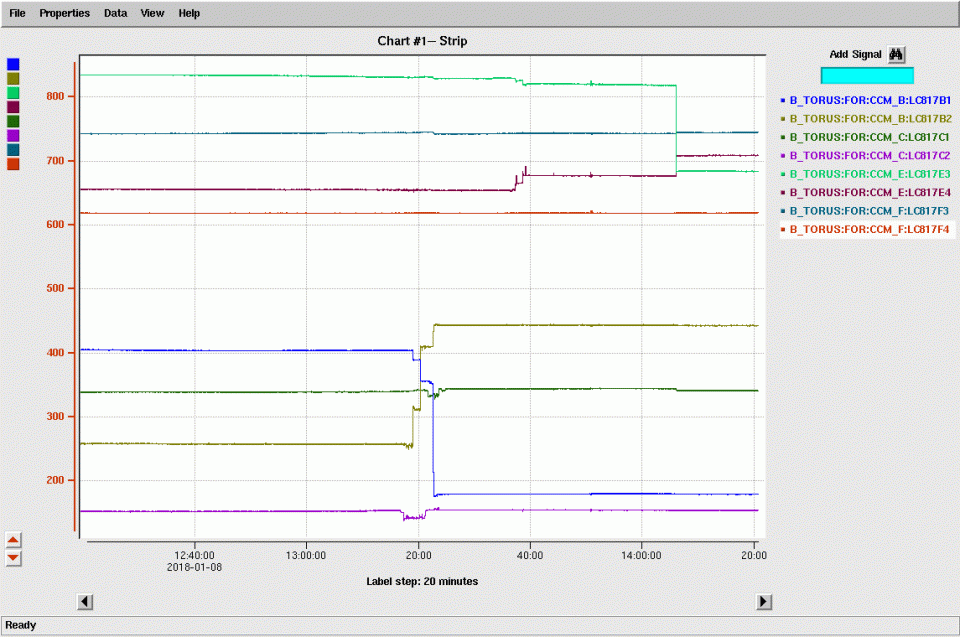Click the binoculars Add Signal search icon

coord(896,55)
